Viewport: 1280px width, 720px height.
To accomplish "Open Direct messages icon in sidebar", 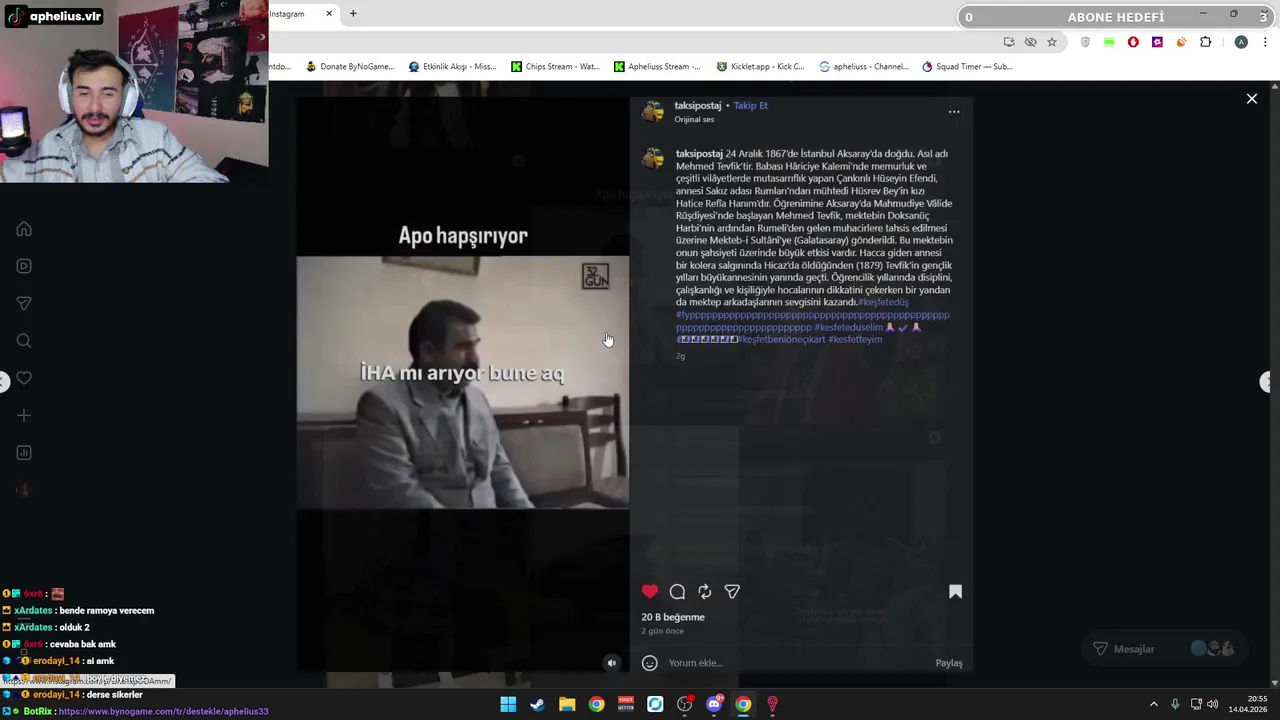I will point(24,303).
